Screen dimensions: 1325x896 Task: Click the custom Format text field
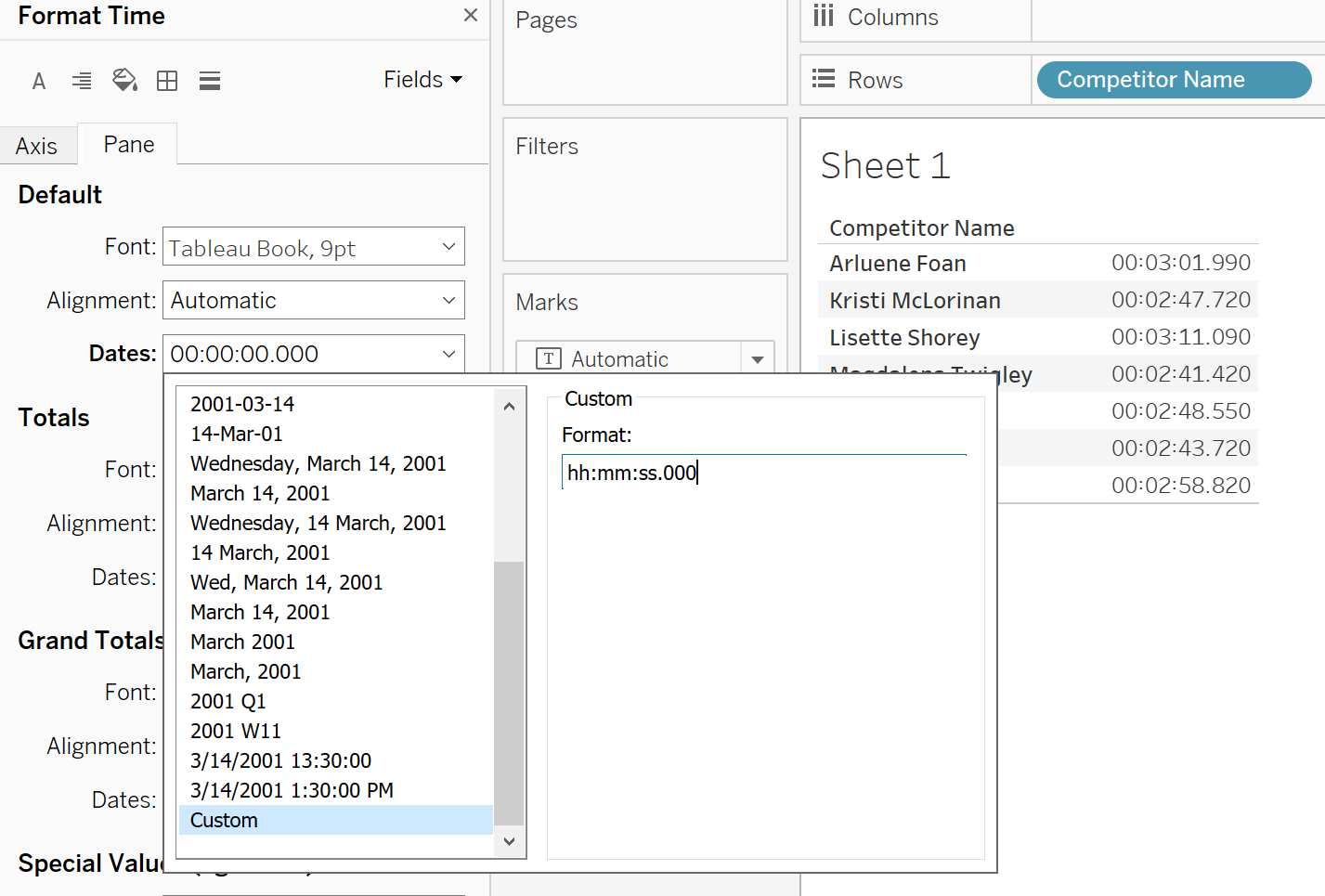click(x=764, y=473)
